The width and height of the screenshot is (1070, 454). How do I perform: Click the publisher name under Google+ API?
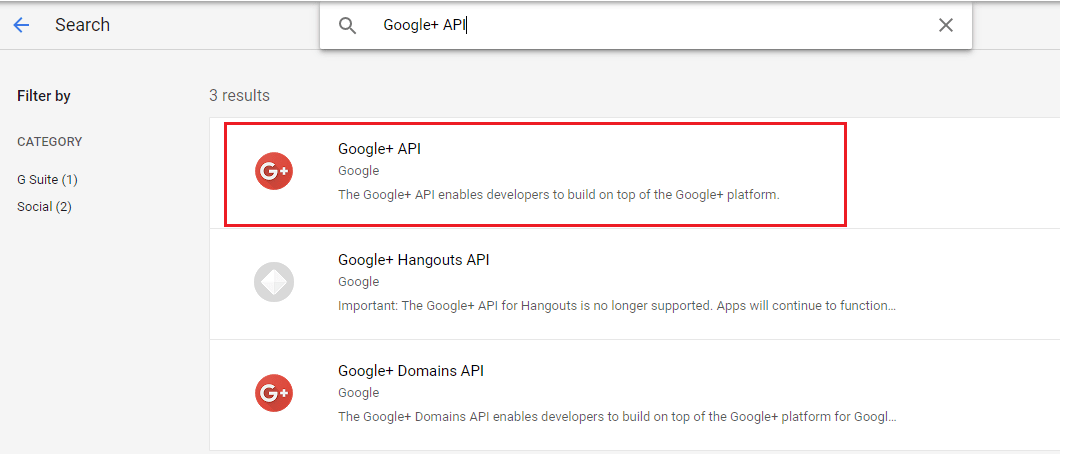[x=358, y=171]
